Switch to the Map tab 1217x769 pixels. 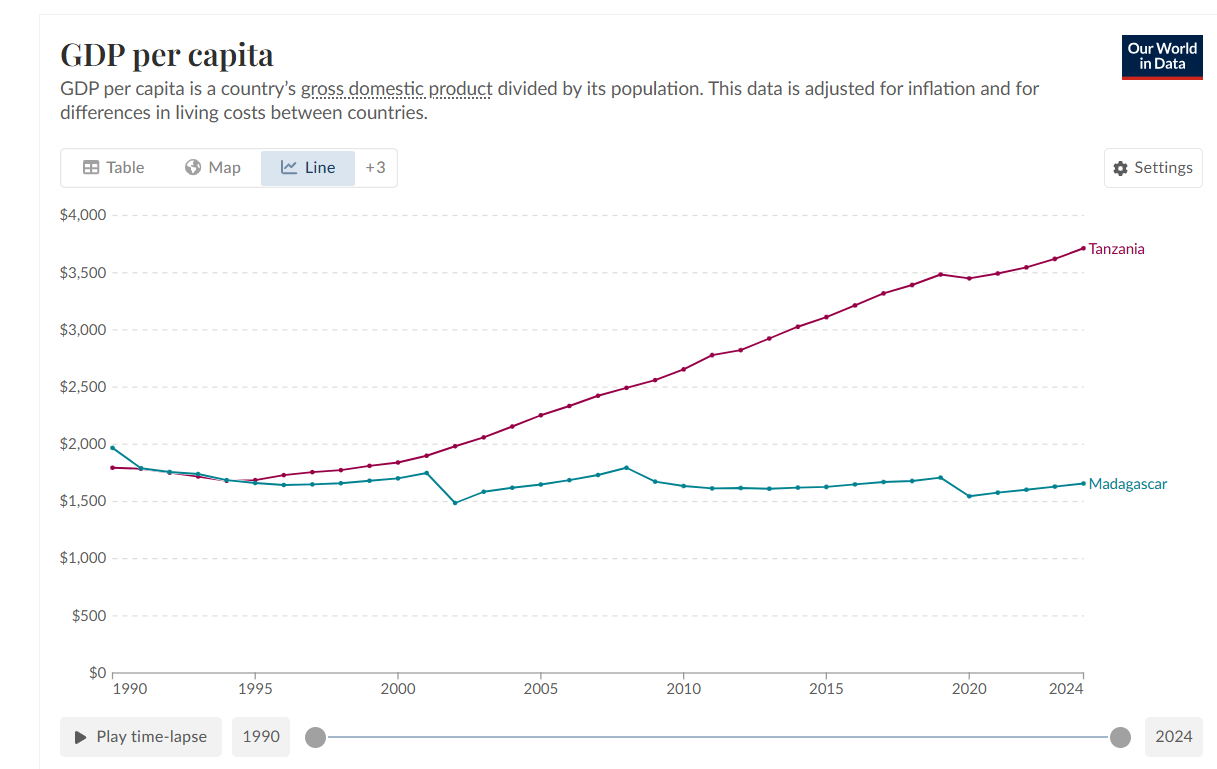(212, 168)
